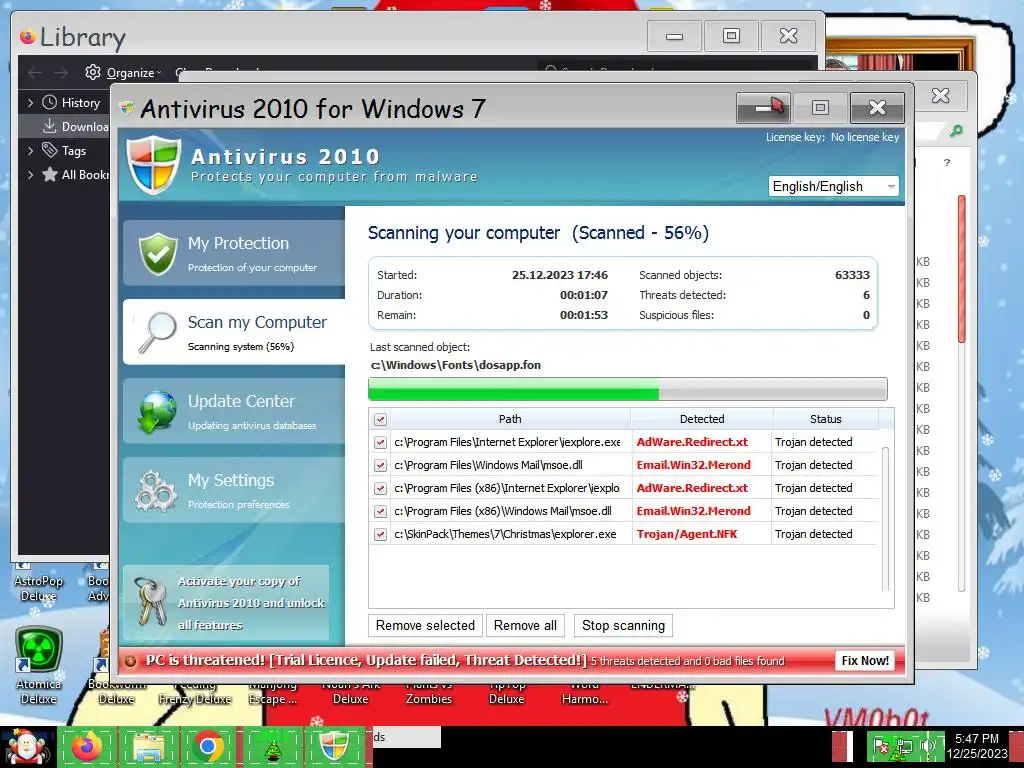The image size is (1024, 768).
Task: Stop scanning the computer
Action: point(623,626)
